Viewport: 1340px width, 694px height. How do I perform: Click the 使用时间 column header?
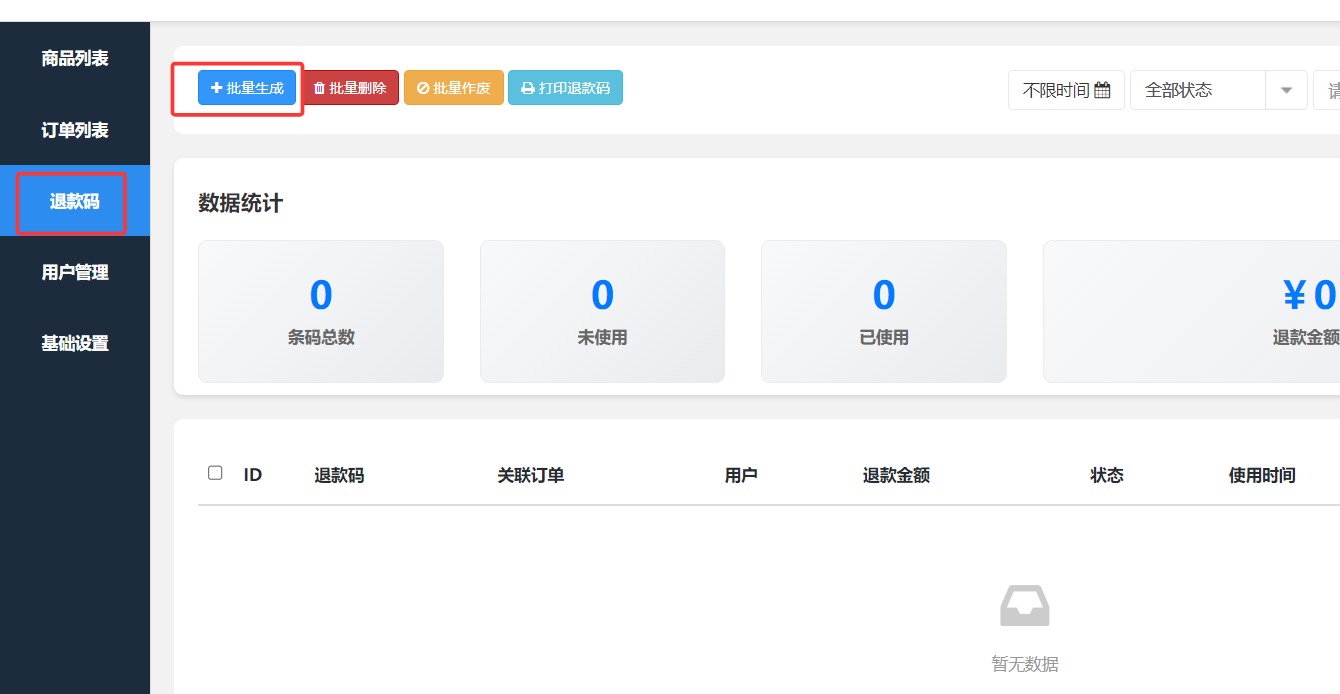coord(1262,475)
